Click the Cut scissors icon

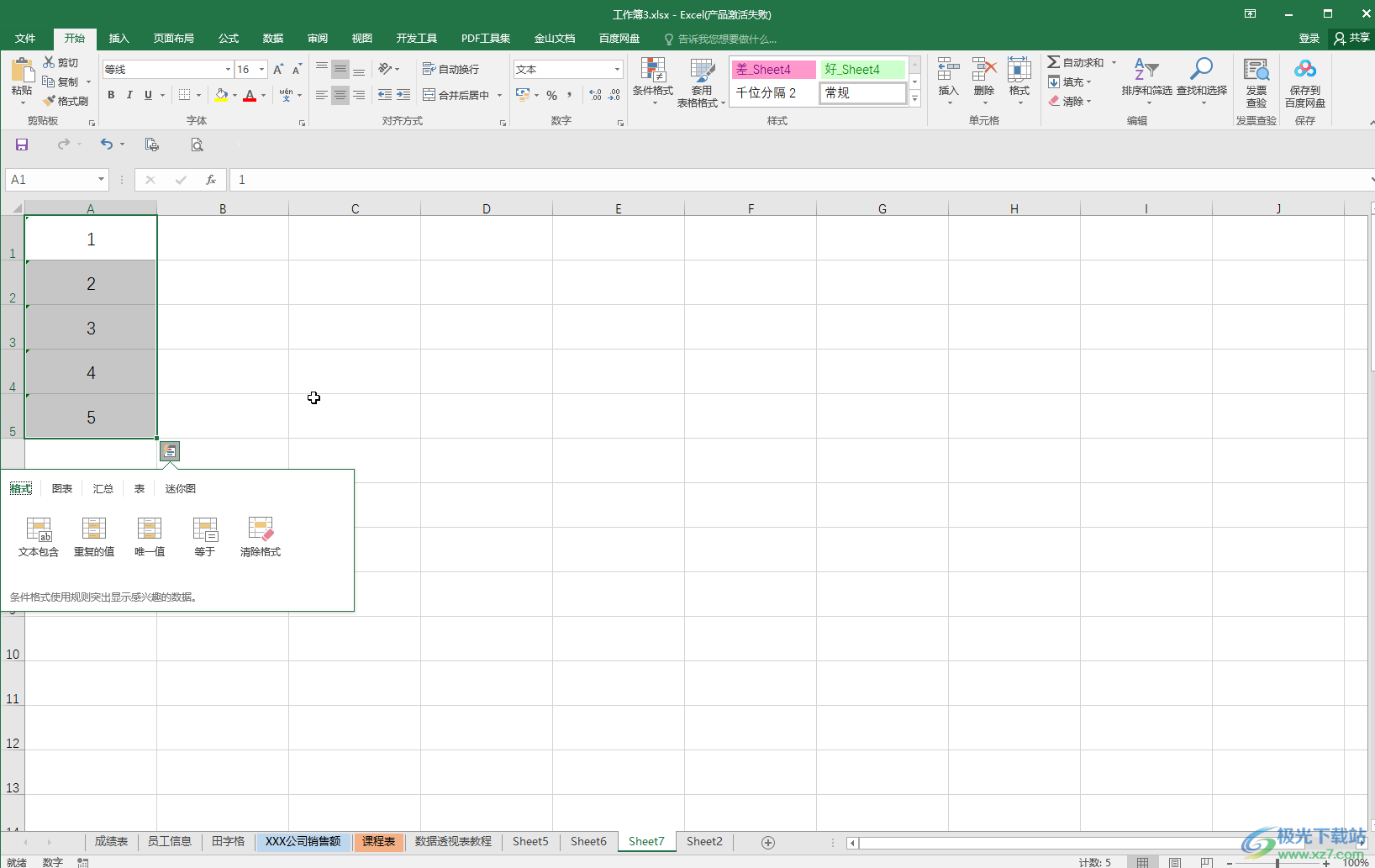click(49, 62)
